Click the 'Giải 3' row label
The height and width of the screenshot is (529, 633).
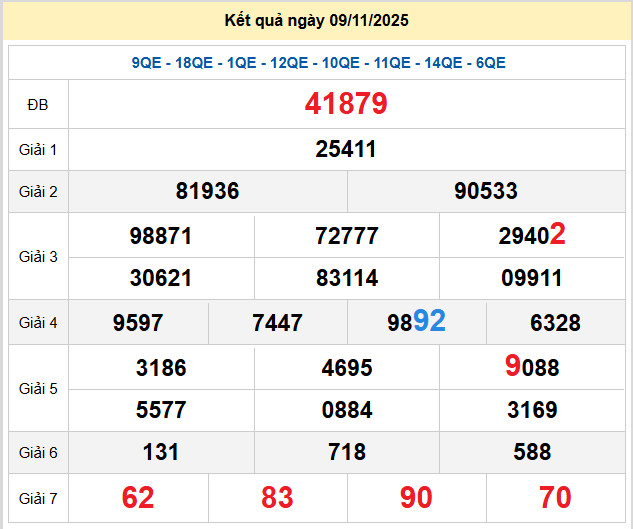[38, 257]
